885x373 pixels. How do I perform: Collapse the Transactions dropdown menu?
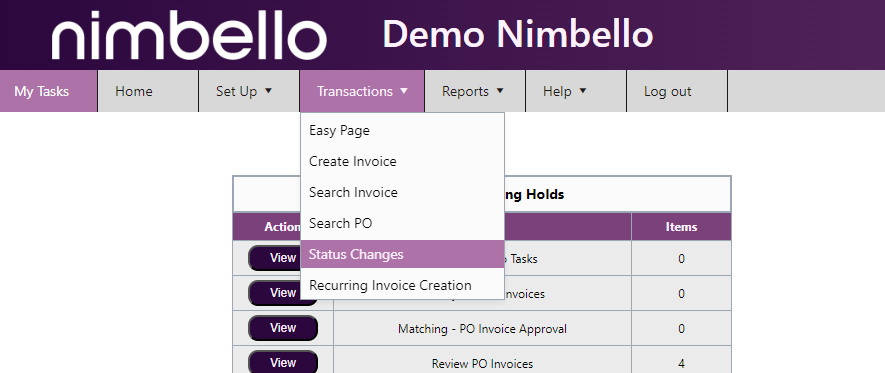pyautogui.click(x=362, y=91)
